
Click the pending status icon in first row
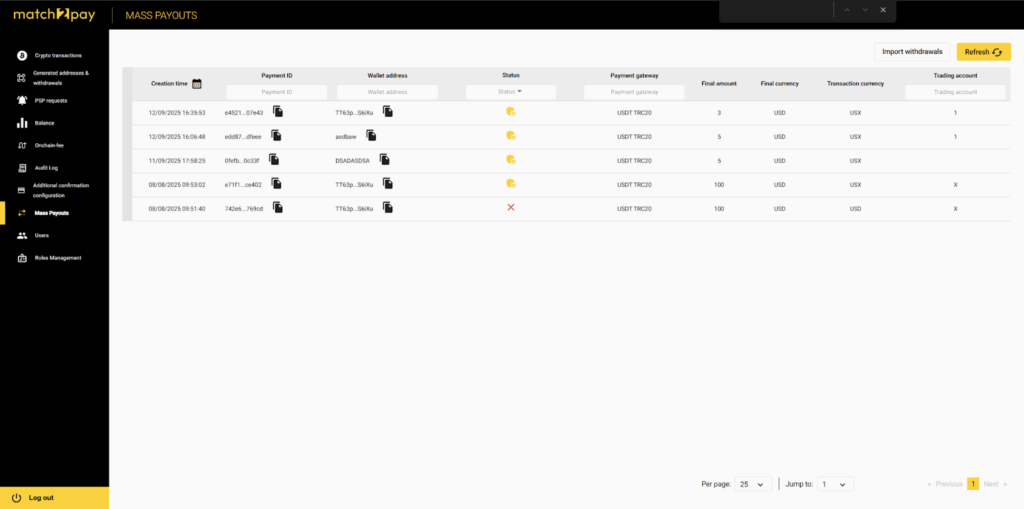pos(511,112)
